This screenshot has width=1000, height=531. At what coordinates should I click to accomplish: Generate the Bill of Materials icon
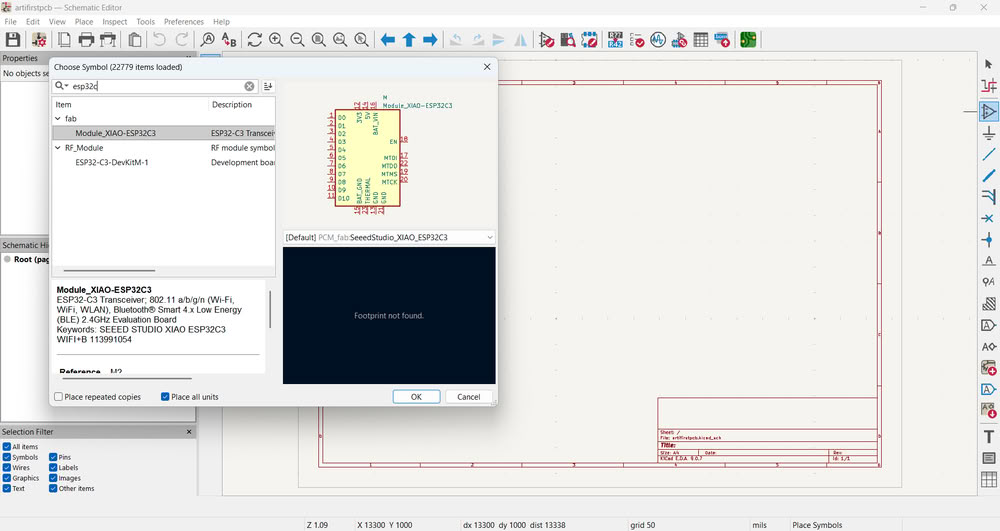pyautogui.click(x=722, y=40)
